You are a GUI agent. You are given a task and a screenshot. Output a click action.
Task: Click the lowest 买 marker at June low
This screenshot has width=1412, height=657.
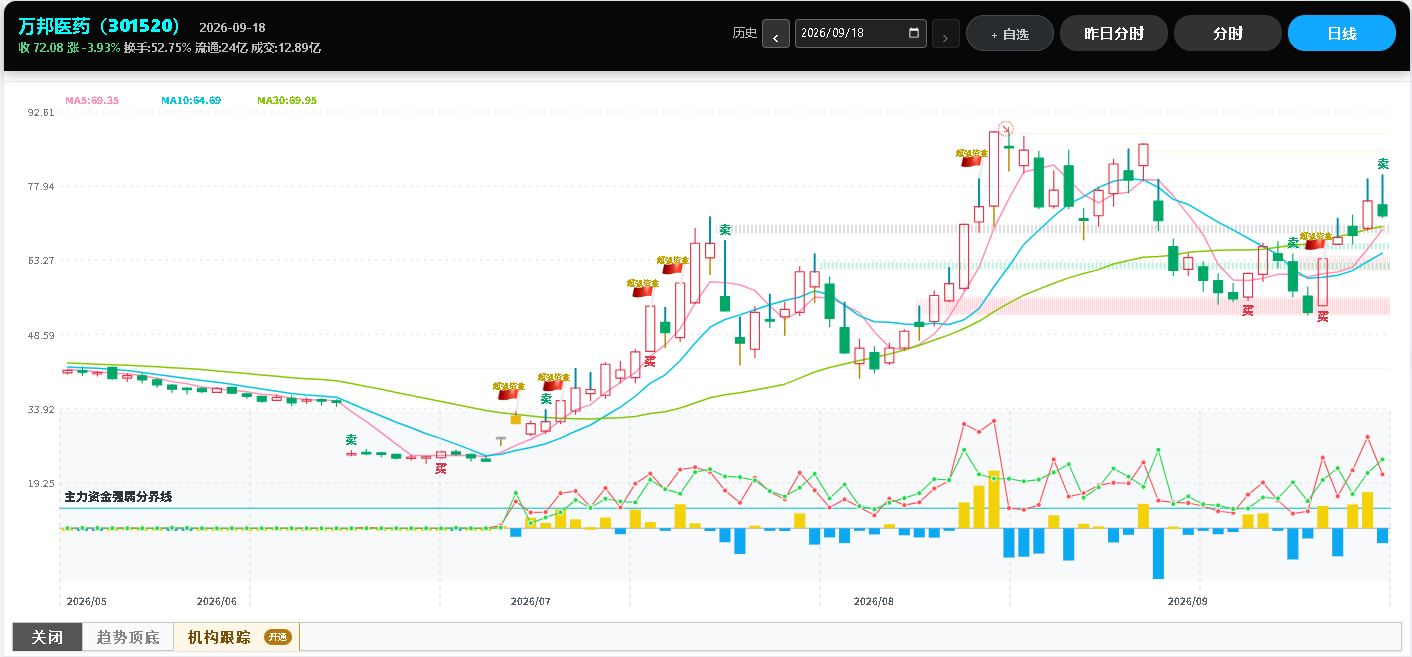(441, 468)
